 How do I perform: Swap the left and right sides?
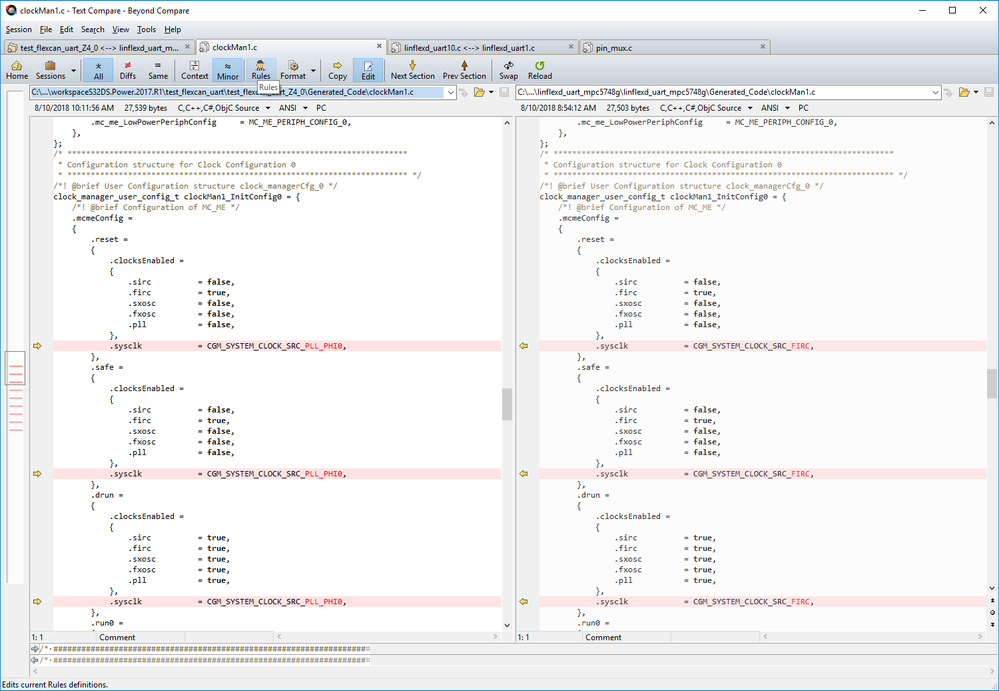point(508,70)
